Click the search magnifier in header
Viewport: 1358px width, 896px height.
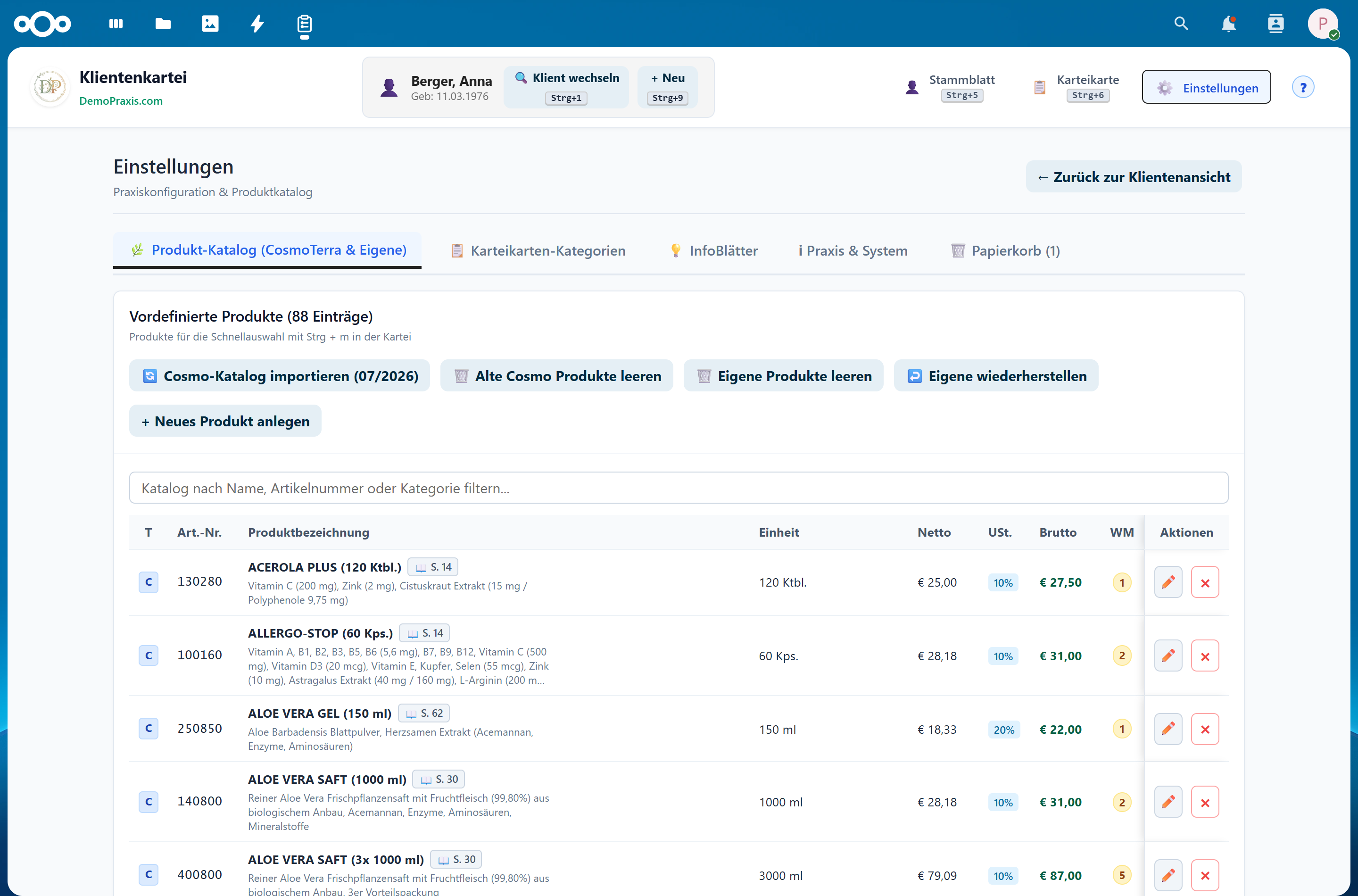1181,24
